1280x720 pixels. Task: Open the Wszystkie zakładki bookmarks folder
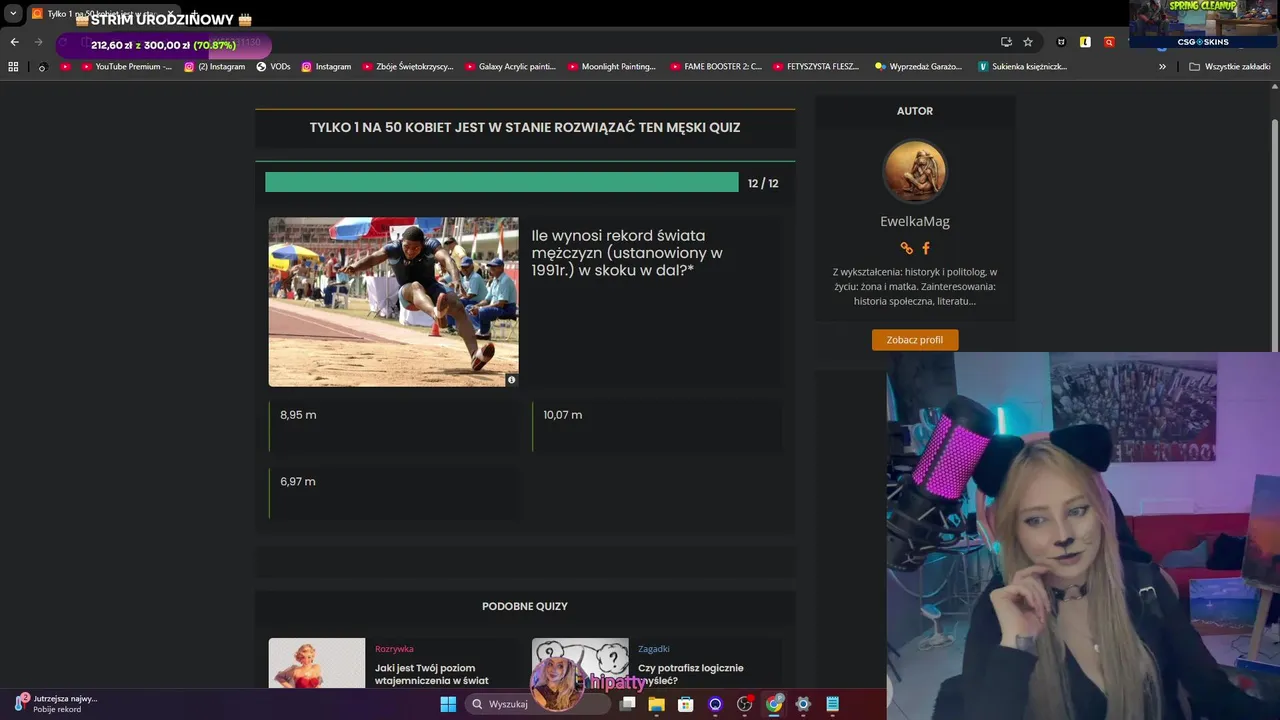point(1230,67)
